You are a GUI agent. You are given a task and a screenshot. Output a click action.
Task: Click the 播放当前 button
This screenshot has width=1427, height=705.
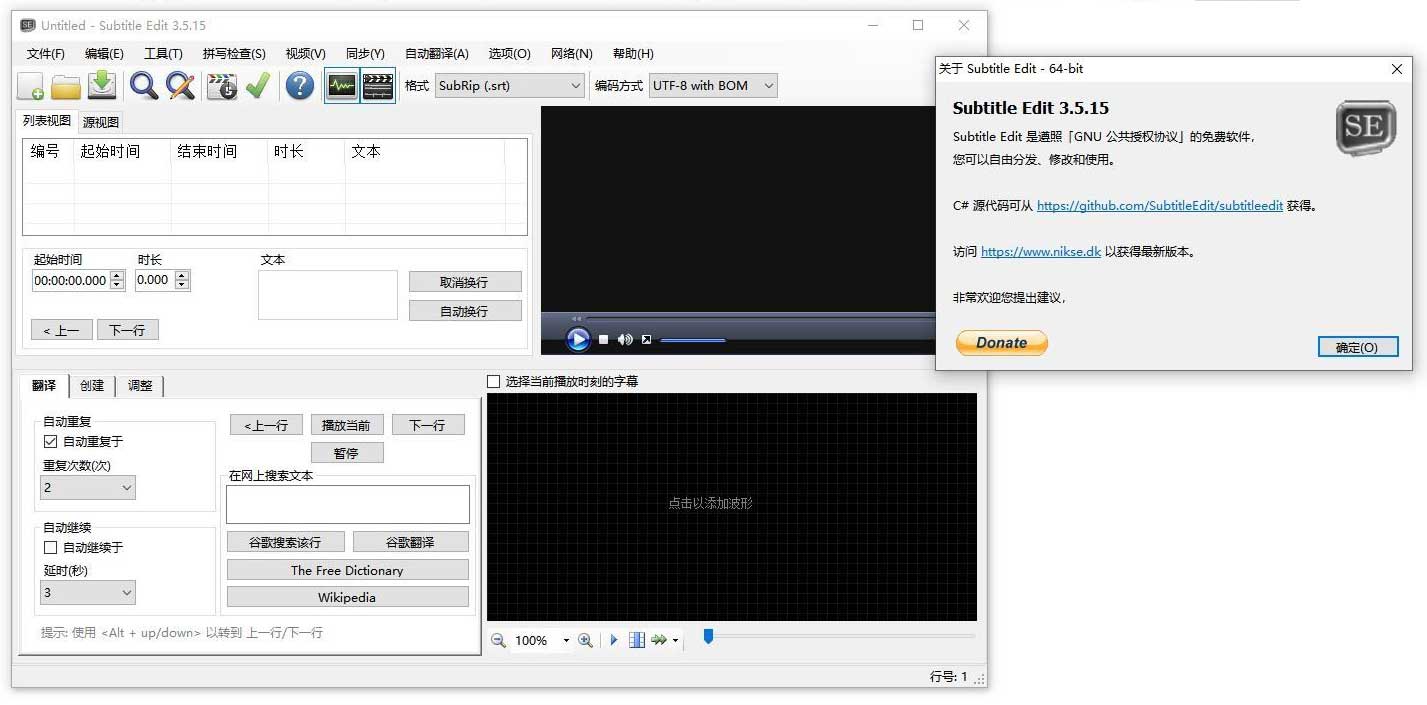point(347,425)
